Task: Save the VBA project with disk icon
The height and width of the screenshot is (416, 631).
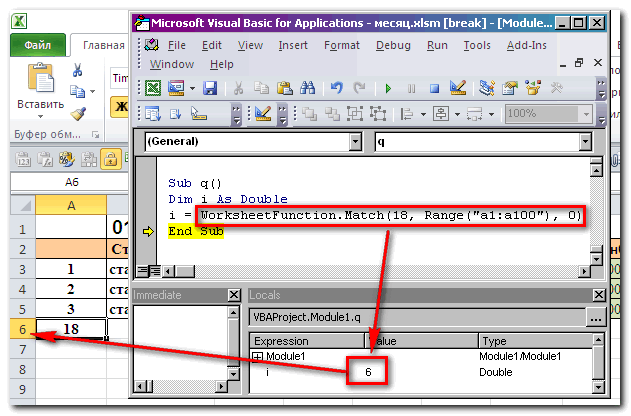Action: pos(210,88)
